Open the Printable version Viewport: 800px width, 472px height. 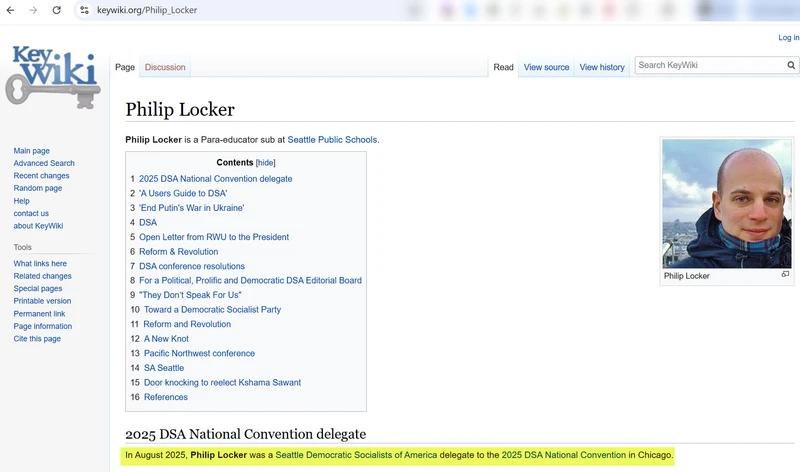coord(42,301)
